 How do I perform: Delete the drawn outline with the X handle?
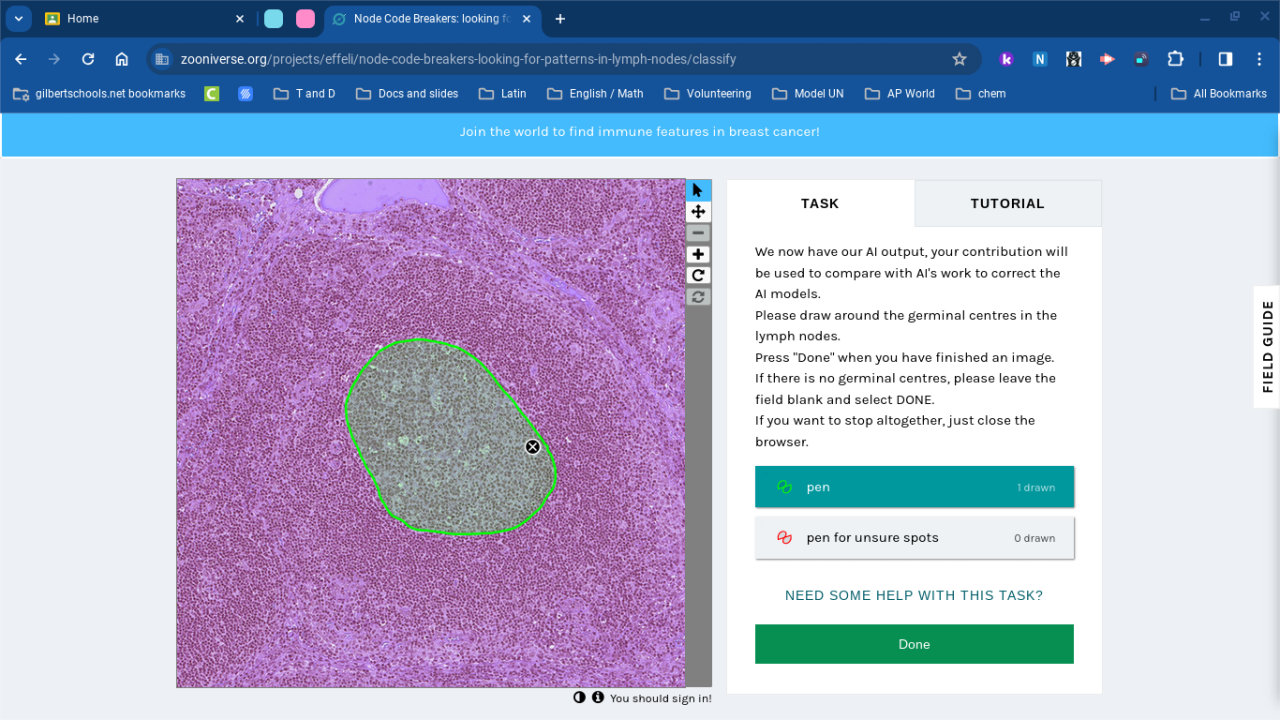coord(533,447)
